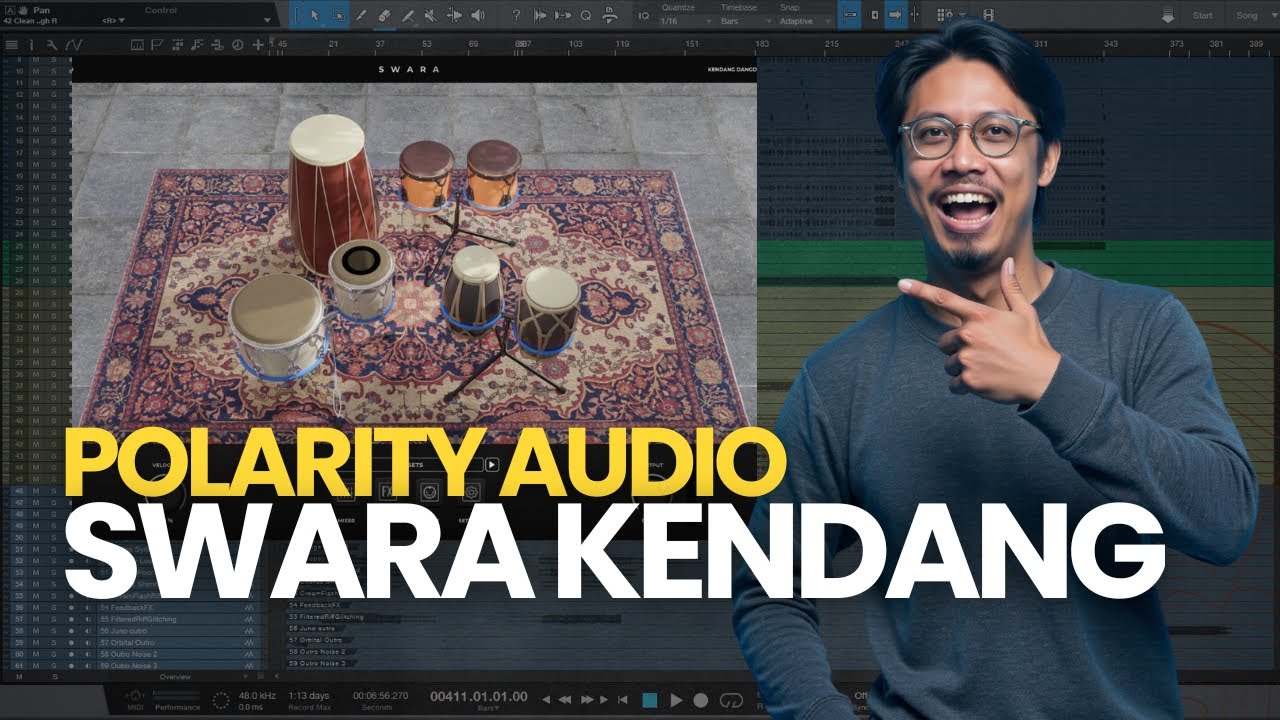Show automation curve icon
Image resolution: width=1280 pixels, height=720 pixels.
click(72, 45)
